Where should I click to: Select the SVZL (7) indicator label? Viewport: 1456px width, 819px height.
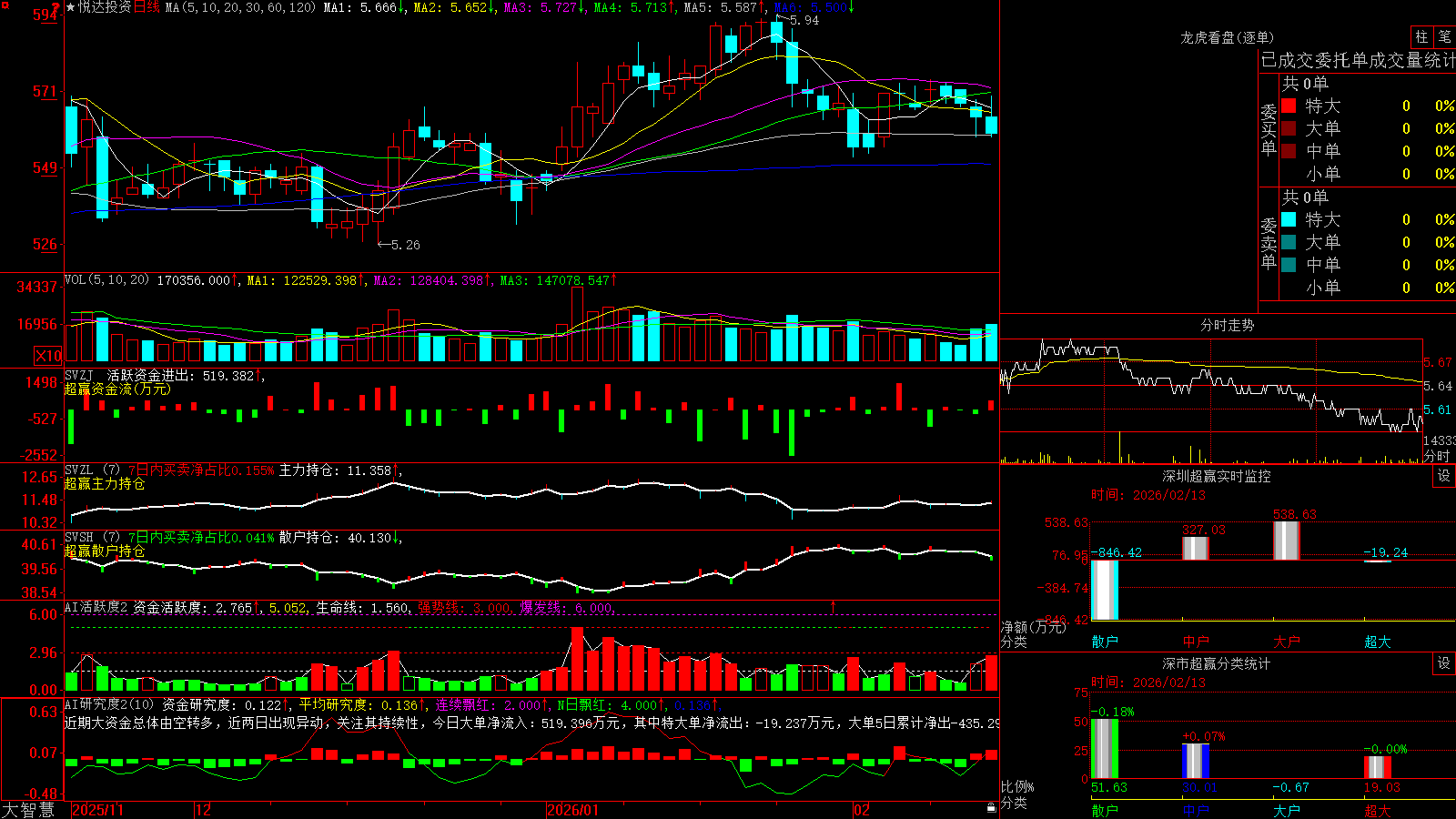point(92,470)
